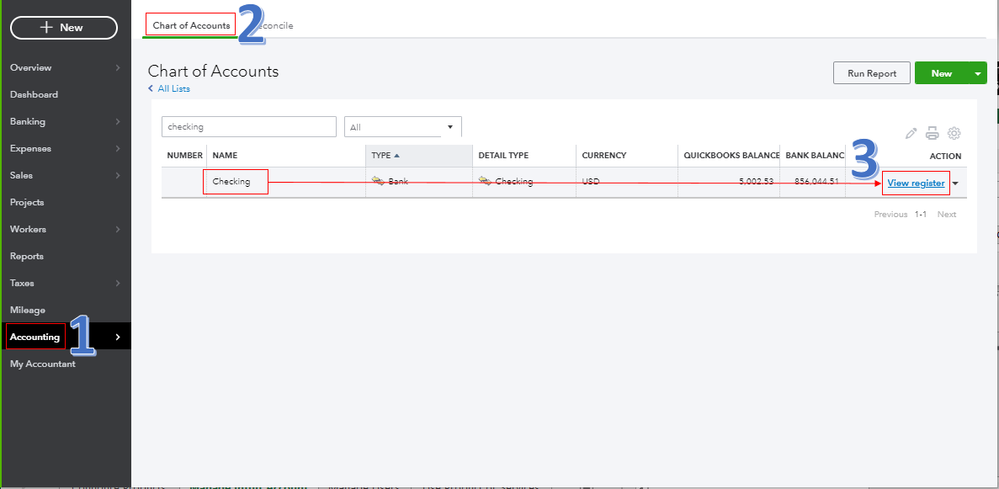
Task: Click the Next pagination link
Action: point(946,214)
